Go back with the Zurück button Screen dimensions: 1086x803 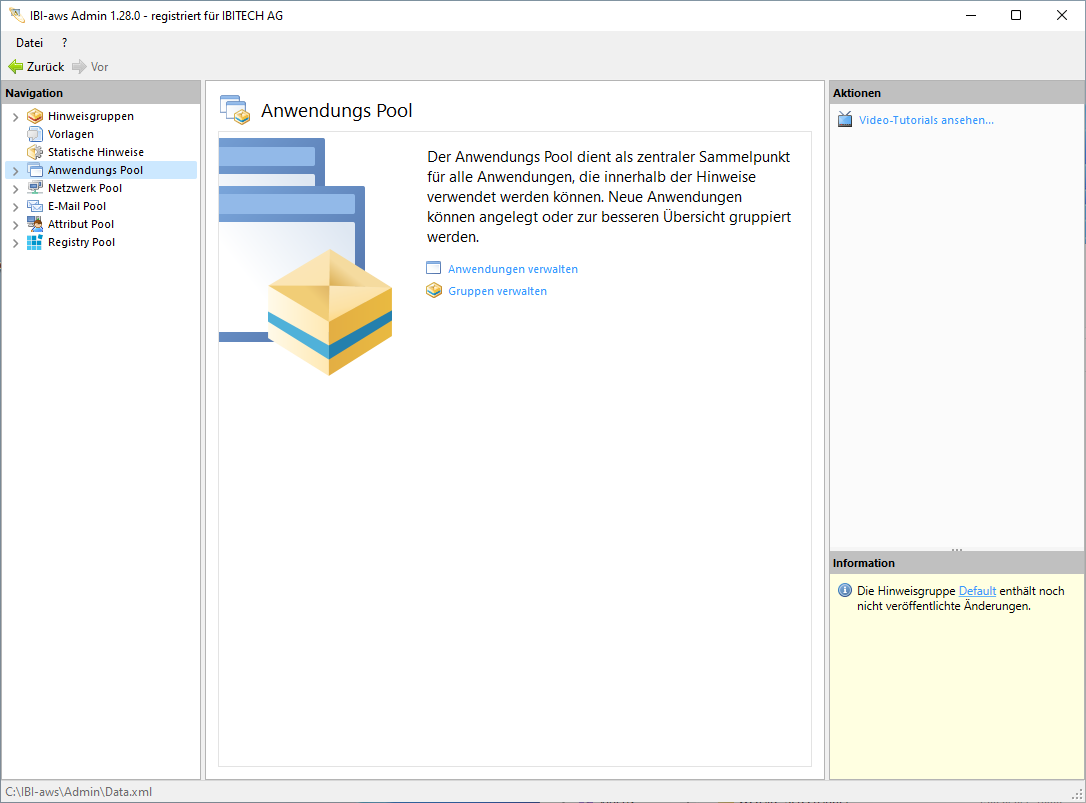click(x=36, y=67)
